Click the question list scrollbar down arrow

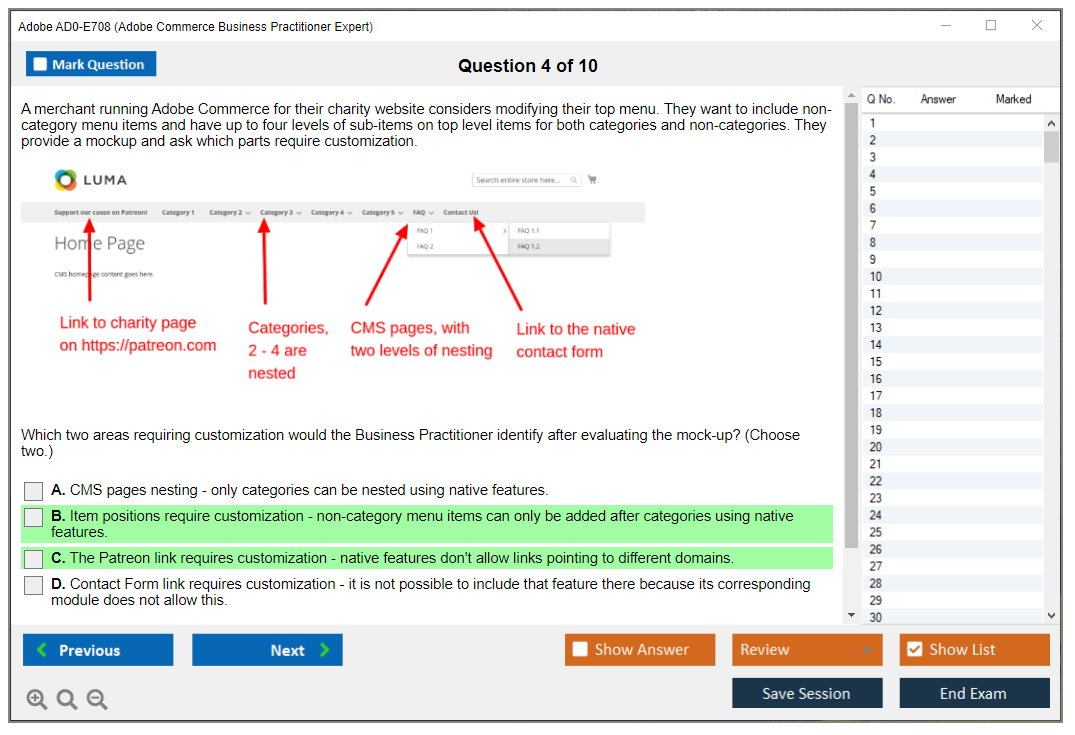(1051, 616)
